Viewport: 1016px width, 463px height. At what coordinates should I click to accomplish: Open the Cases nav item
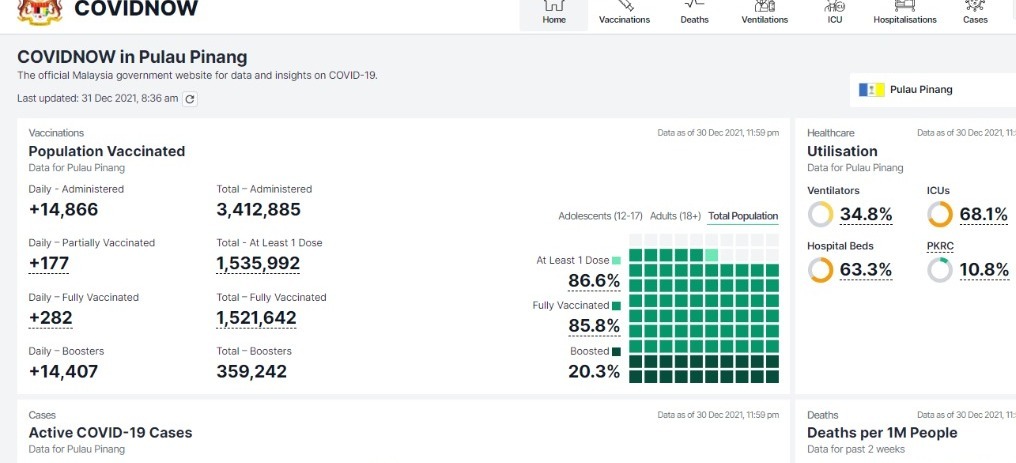tap(975, 14)
